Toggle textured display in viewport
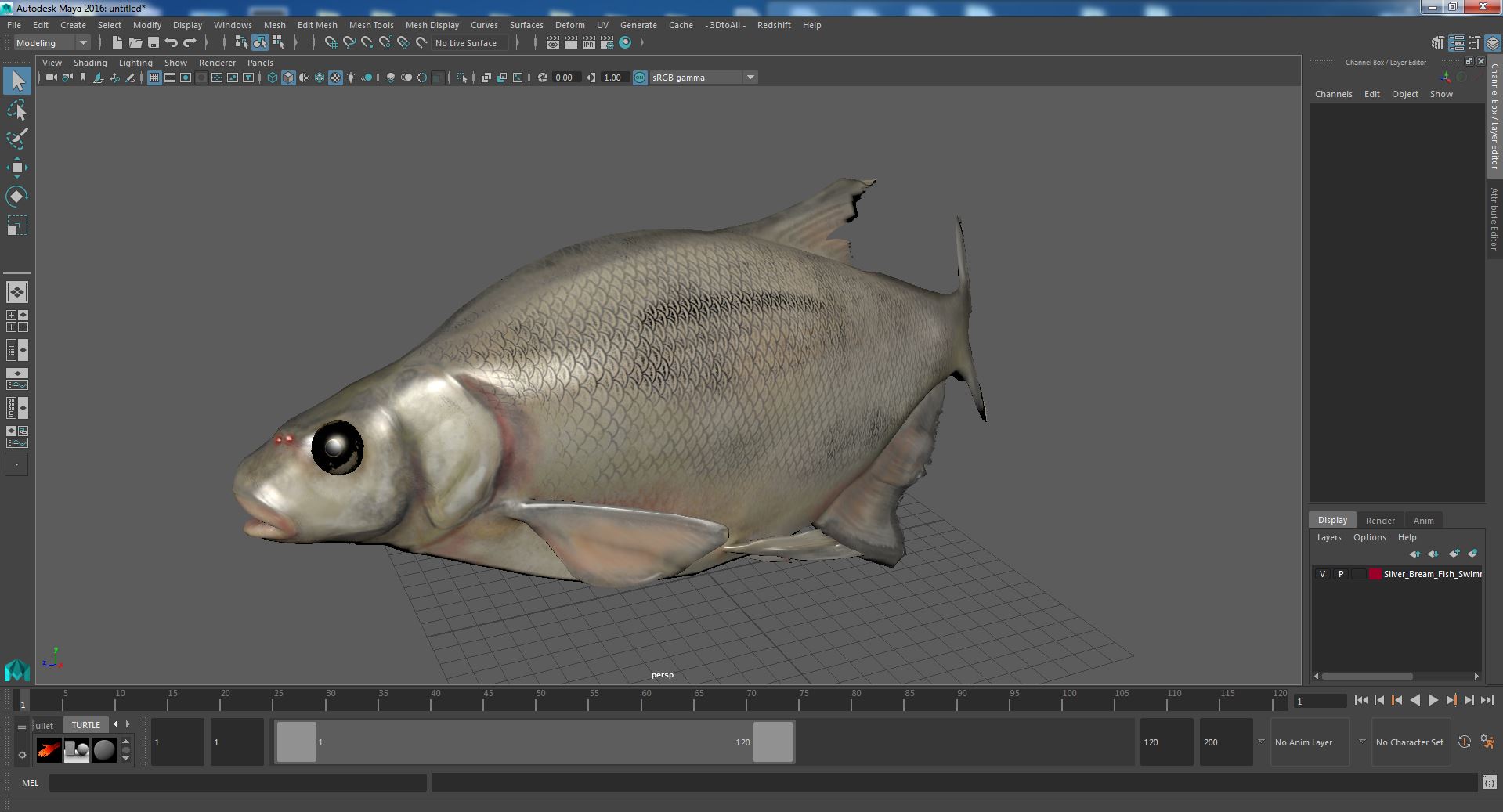This screenshot has width=1503, height=812. [335, 78]
